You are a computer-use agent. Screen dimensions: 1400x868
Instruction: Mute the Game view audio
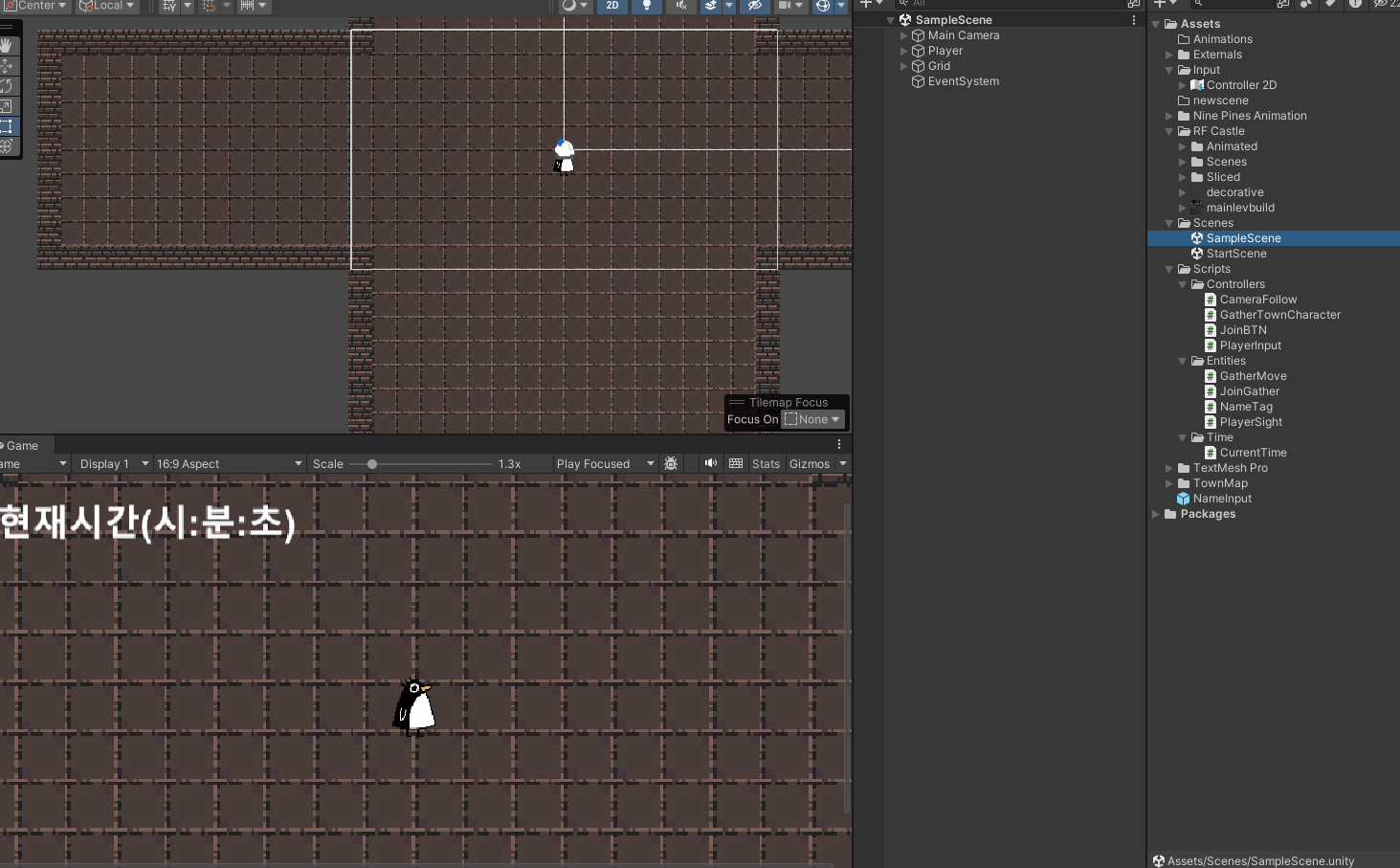coord(711,464)
